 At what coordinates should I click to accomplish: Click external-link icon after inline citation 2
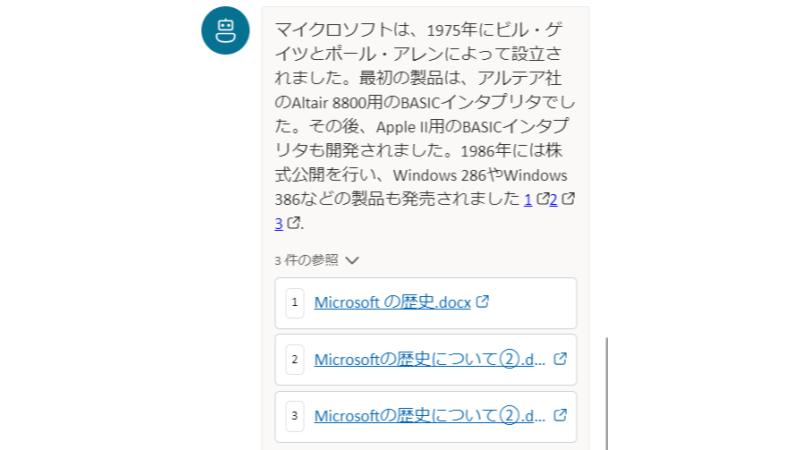tap(569, 199)
